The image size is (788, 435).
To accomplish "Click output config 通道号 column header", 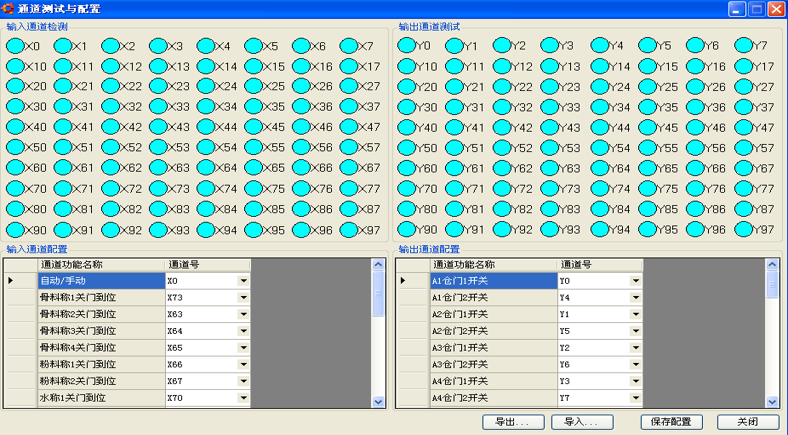I will [600, 265].
